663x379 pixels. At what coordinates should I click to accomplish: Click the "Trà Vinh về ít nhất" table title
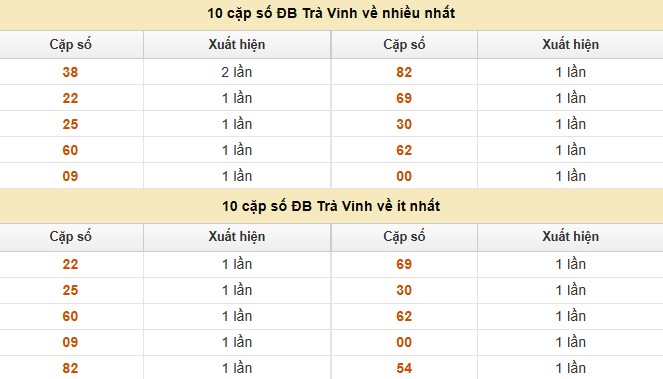[x=331, y=206]
